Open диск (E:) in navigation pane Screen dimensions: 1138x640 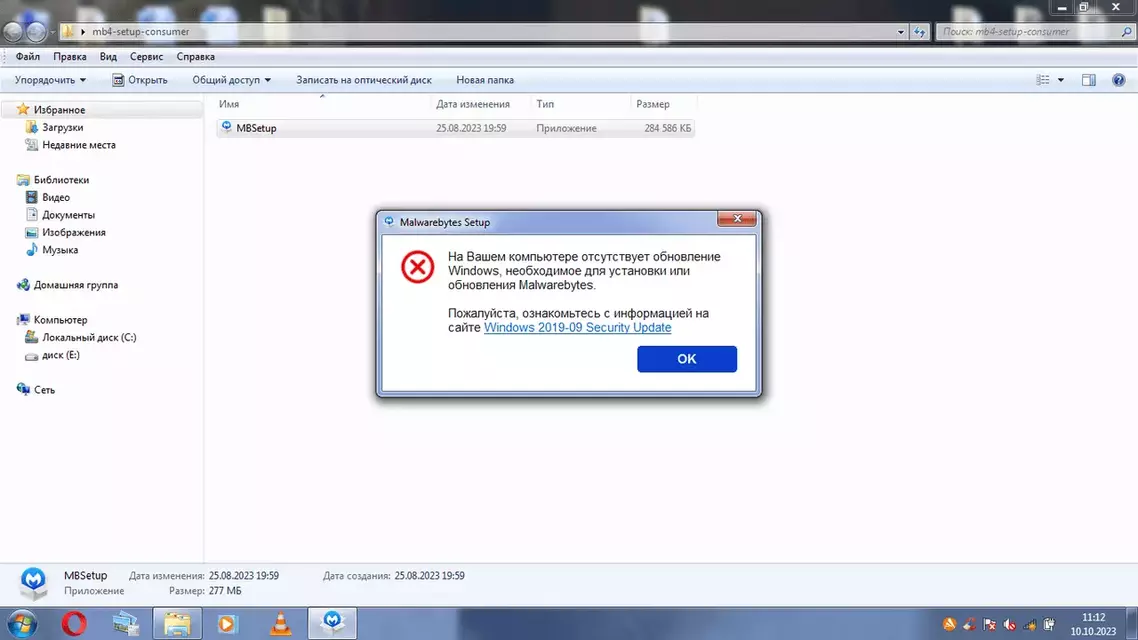click(x=60, y=355)
